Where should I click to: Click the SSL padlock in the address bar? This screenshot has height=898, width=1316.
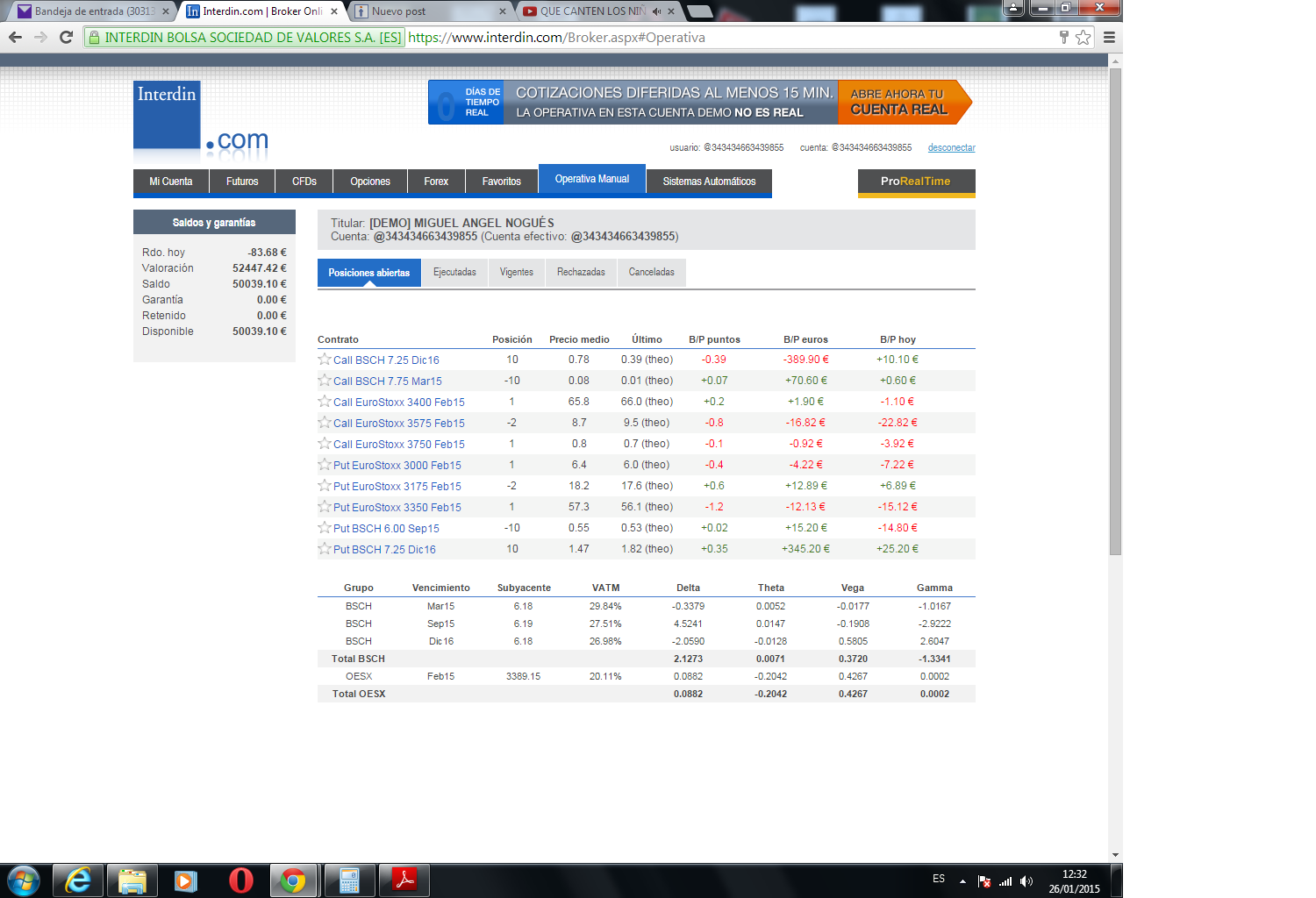94,37
